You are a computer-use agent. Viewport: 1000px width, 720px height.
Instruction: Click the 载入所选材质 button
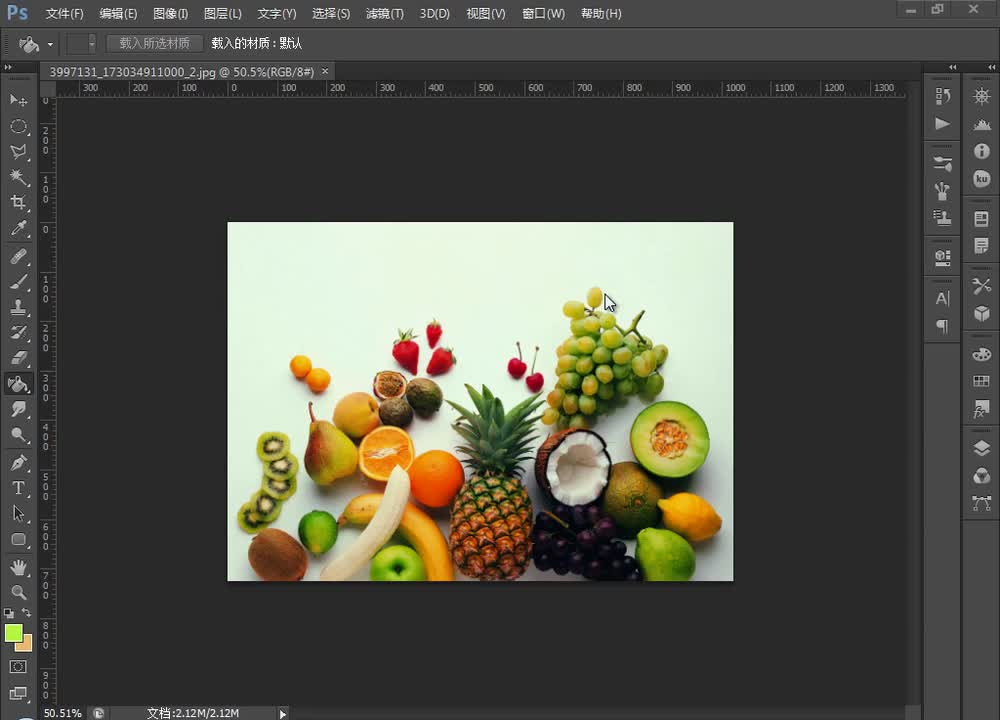tap(154, 44)
